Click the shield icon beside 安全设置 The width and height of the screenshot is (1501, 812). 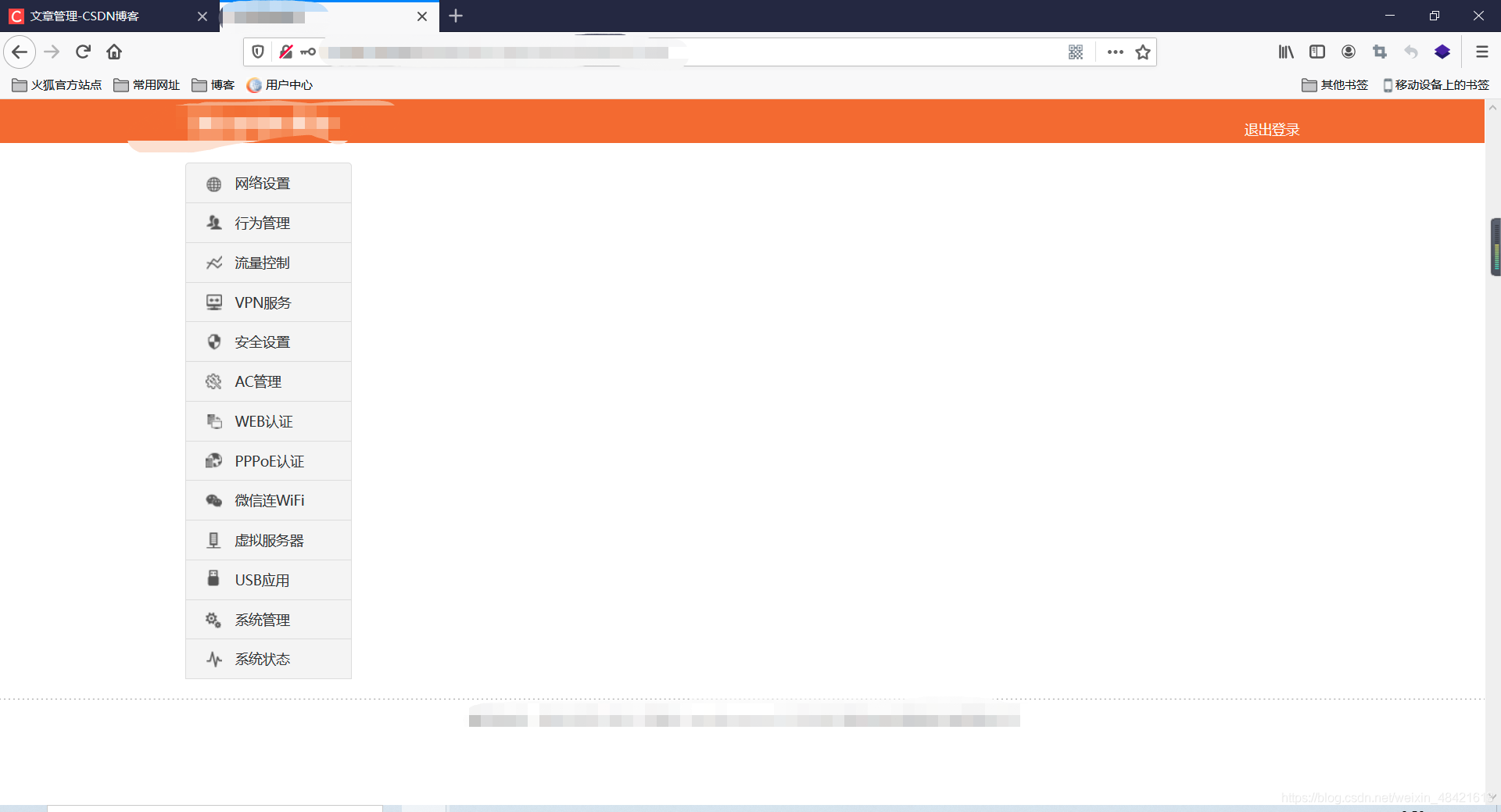pos(214,342)
